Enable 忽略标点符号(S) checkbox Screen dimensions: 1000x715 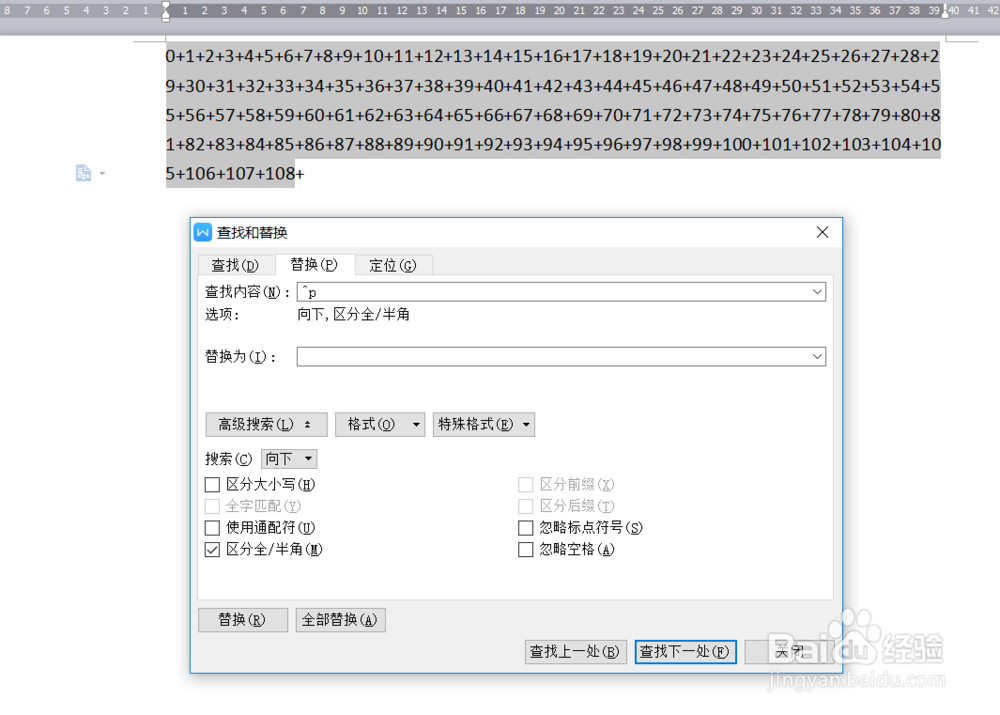point(526,528)
